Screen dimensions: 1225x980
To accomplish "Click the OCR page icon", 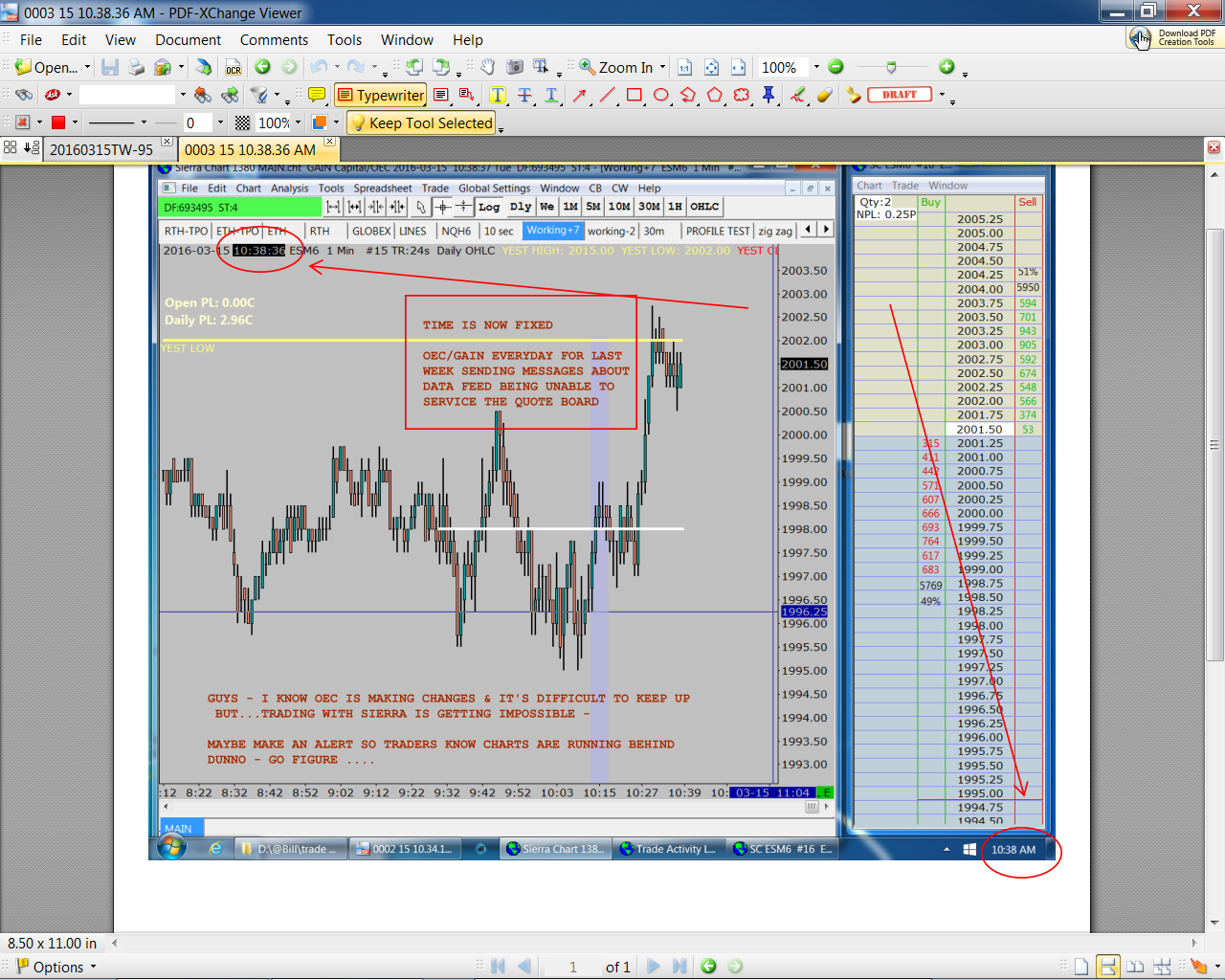I will (233, 67).
